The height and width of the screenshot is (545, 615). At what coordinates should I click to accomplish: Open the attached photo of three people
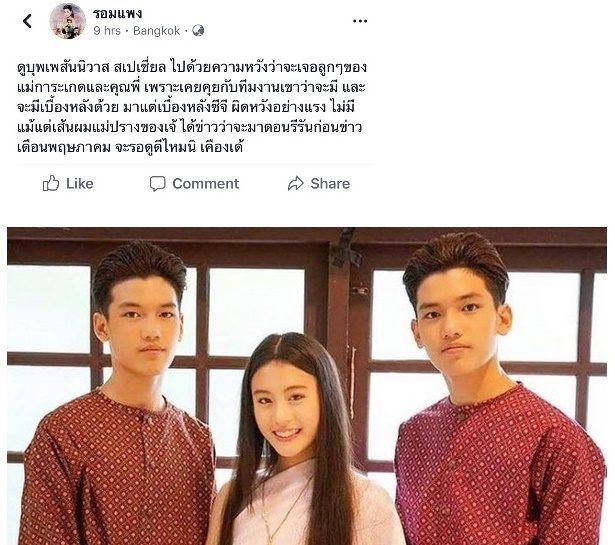pos(307,386)
